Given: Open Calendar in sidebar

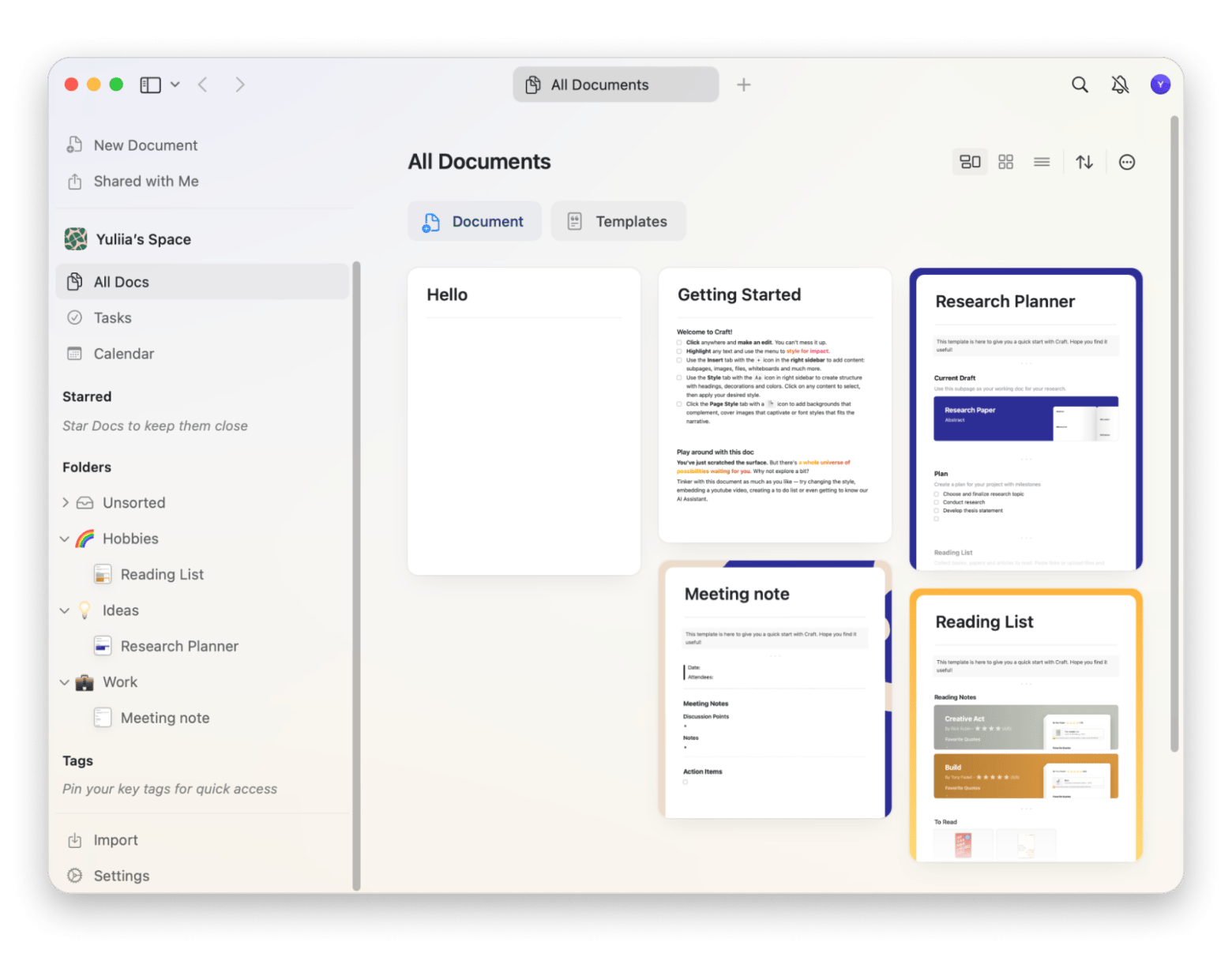Looking at the screenshot, I should [x=202, y=354].
